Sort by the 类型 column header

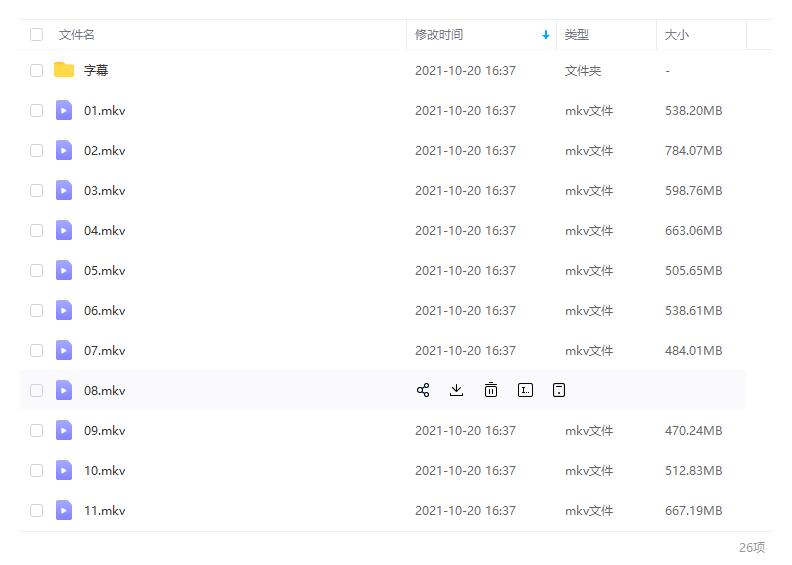tap(576, 34)
